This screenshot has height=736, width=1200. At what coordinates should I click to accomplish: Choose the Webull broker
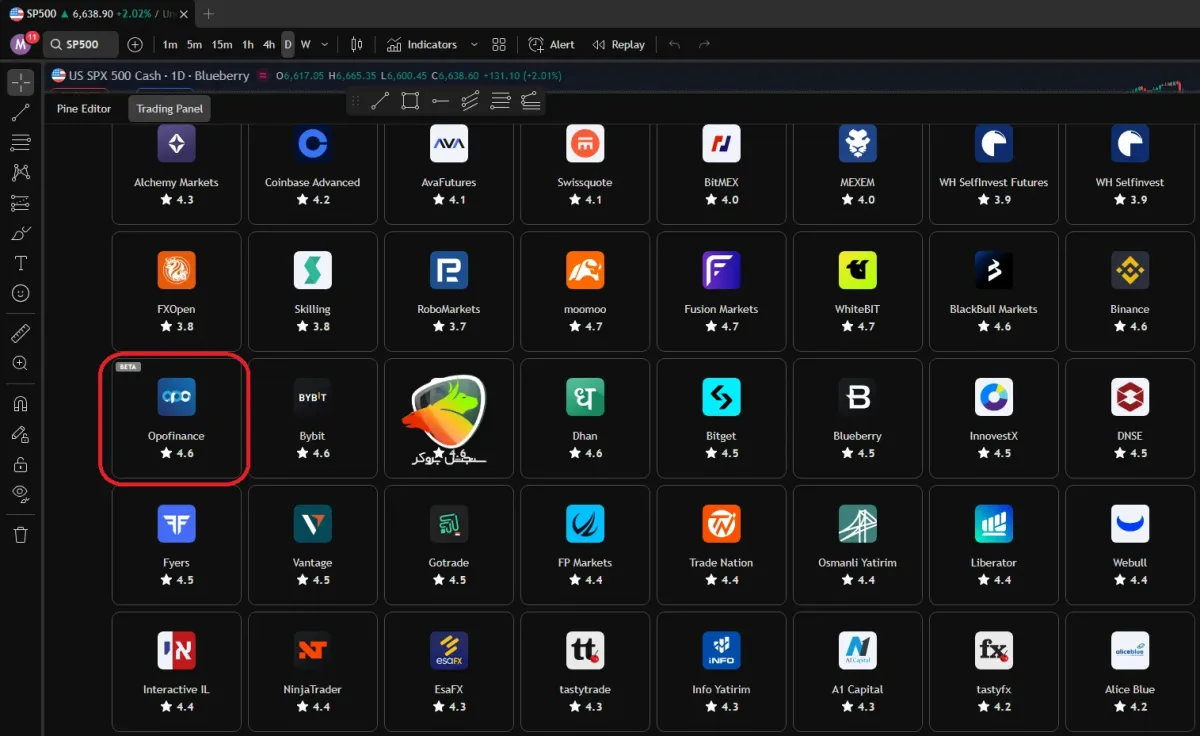[x=1130, y=545]
